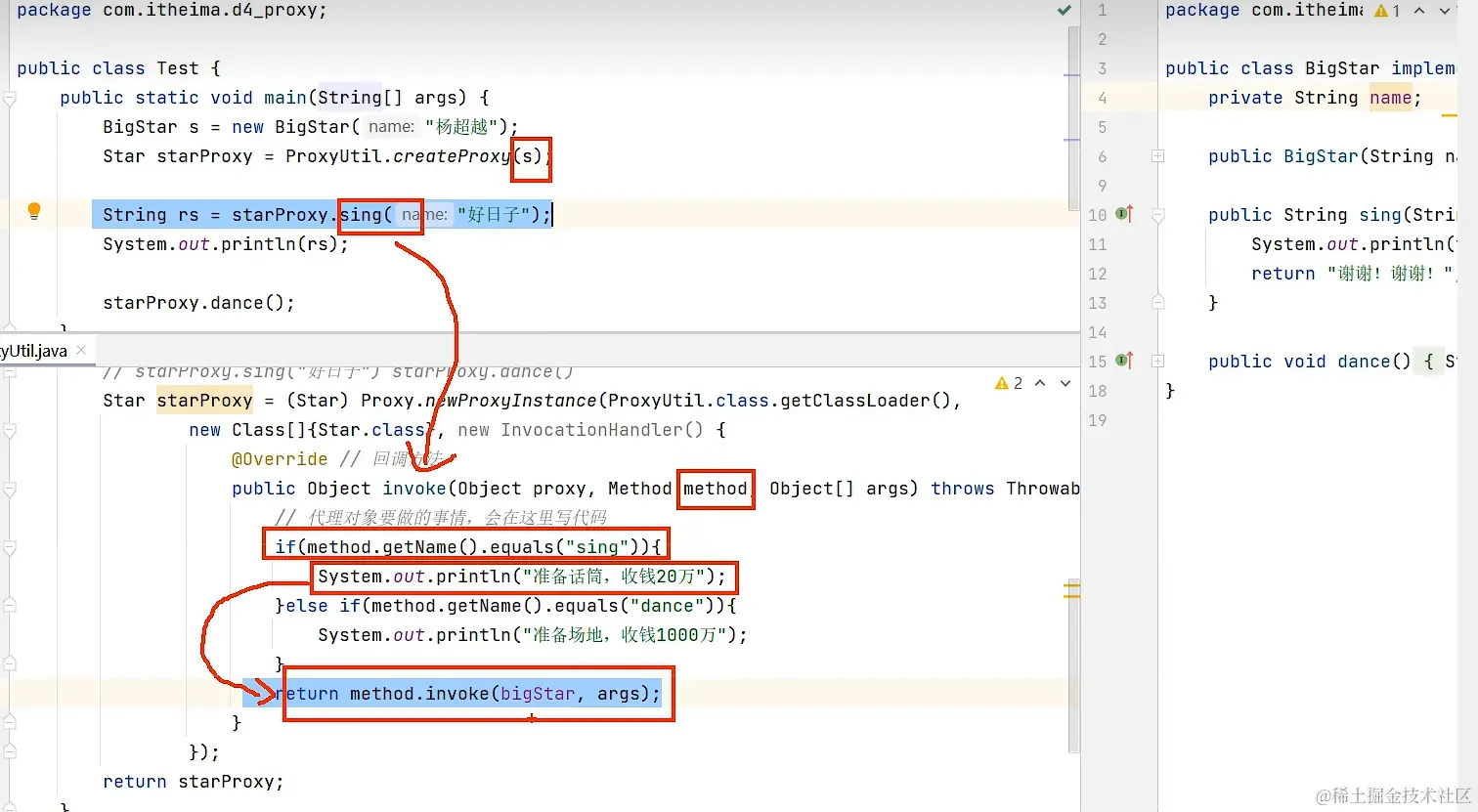Click yellow warning stripe mark beside name field

pyautogui.click(x=1450, y=115)
